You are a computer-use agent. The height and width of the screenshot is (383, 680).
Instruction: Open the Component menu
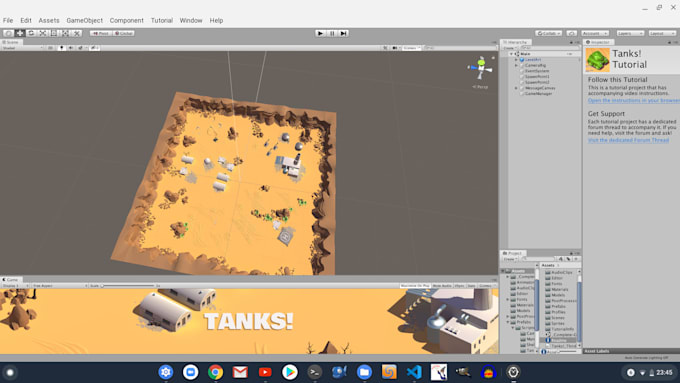[127, 20]
